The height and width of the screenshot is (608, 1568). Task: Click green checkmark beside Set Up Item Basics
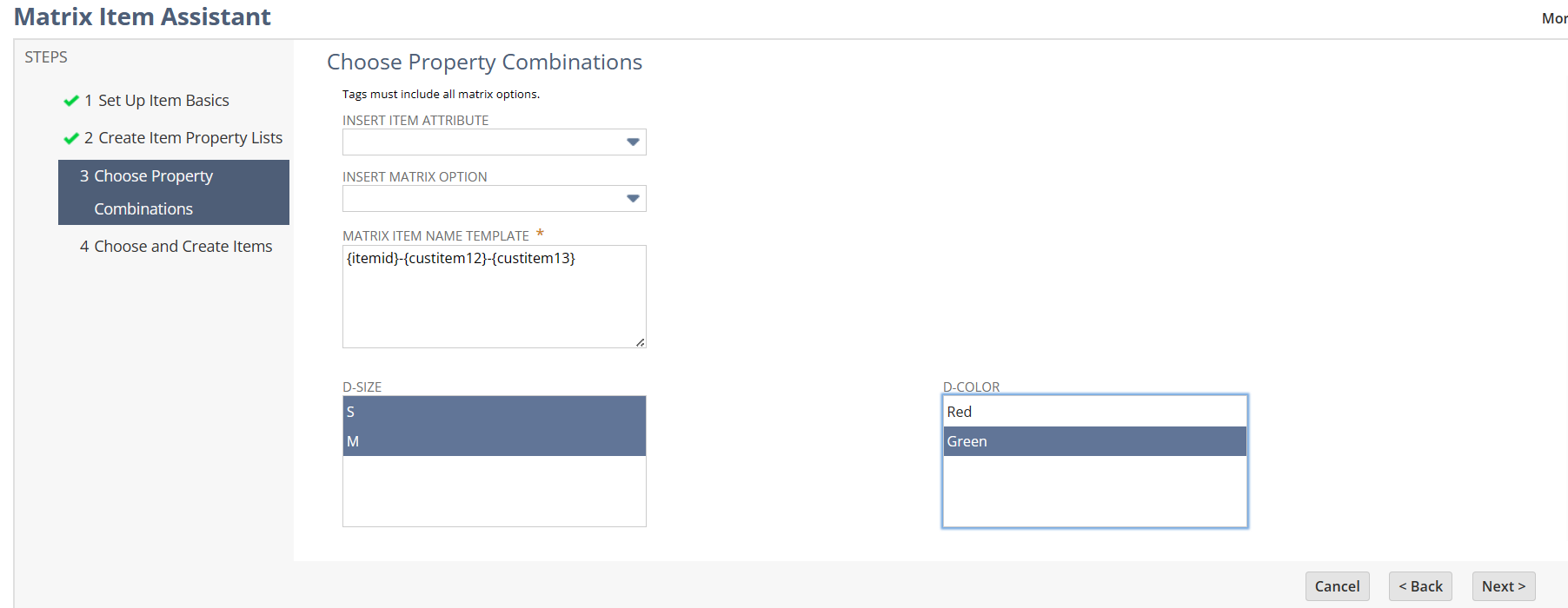71,101
